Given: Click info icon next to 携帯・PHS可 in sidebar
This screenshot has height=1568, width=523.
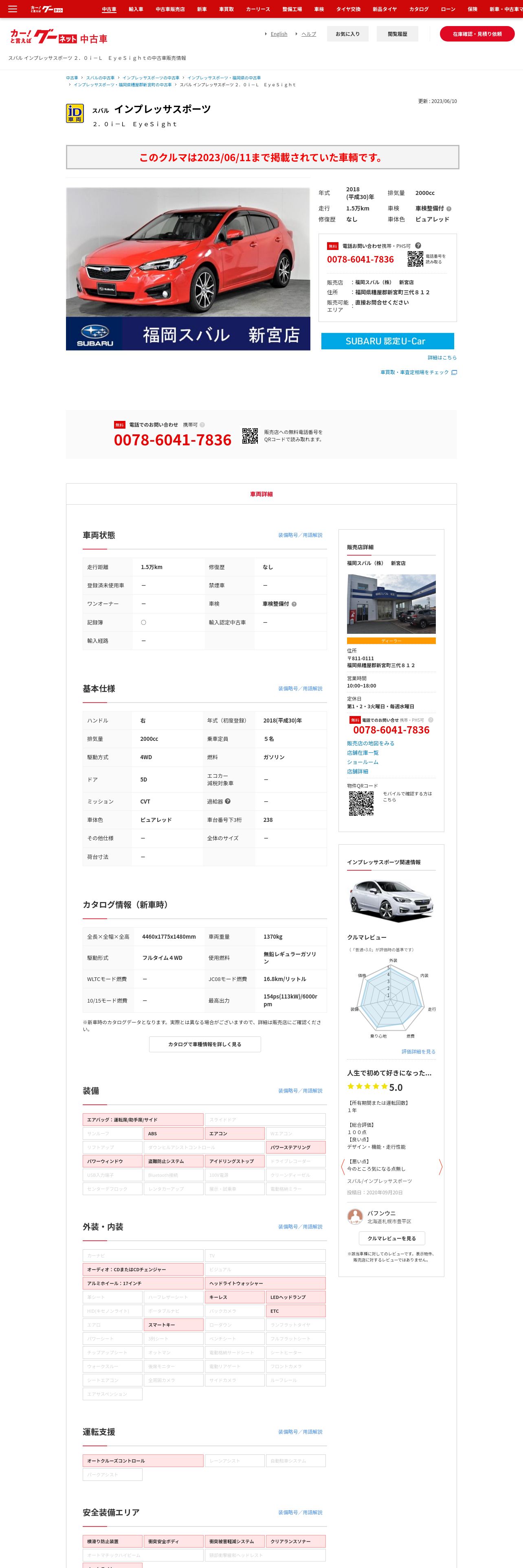Looking at the screenshot, I should click(431, 720).
